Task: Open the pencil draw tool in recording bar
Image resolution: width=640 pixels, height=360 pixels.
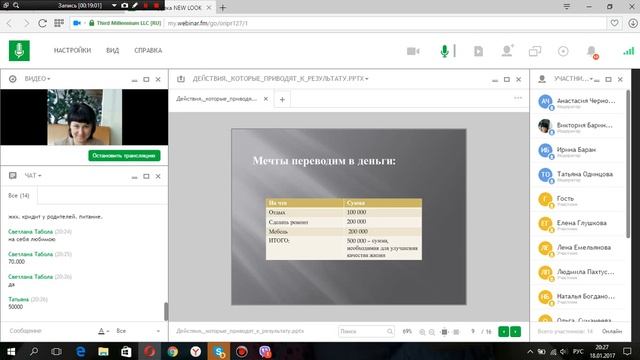Action: point(135,5)
